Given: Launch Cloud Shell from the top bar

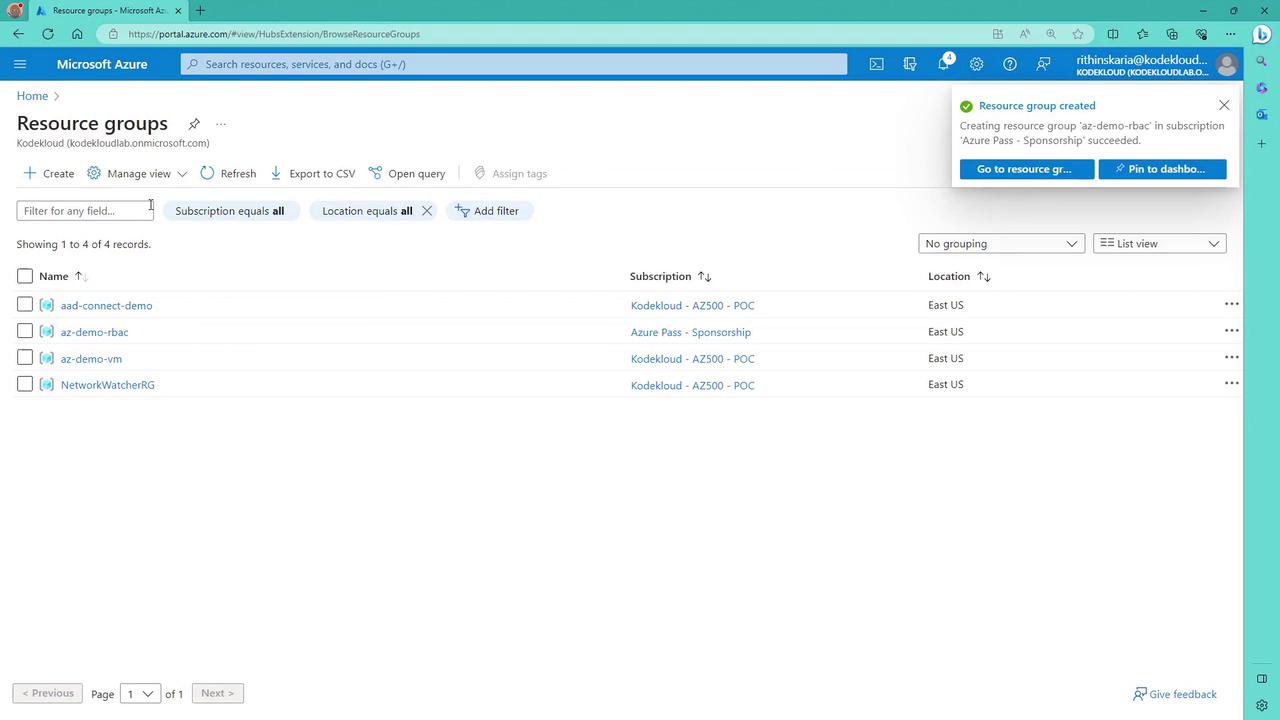Looking at the screenshot, I should pos(876,64).
